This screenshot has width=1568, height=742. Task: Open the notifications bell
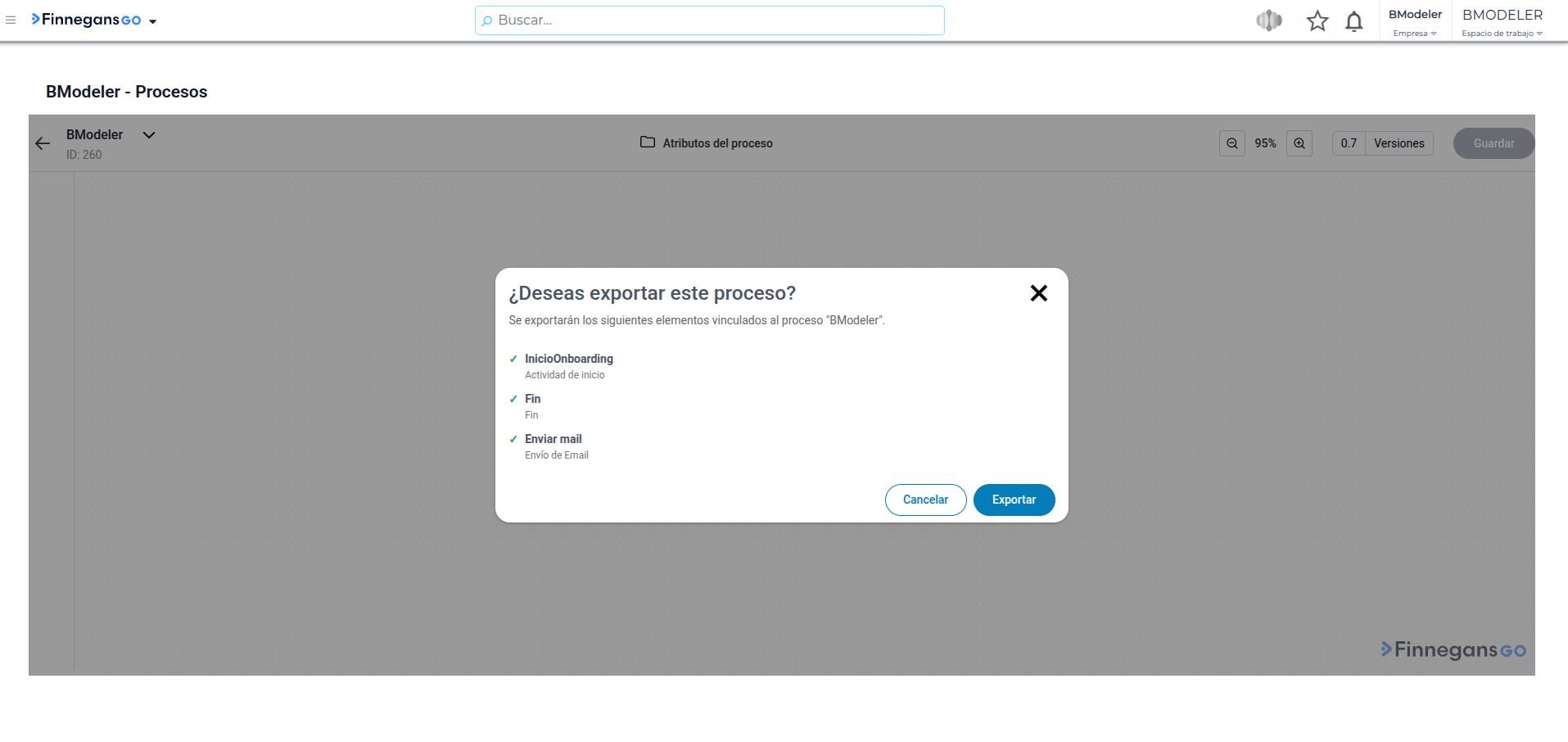point(1354,21)
